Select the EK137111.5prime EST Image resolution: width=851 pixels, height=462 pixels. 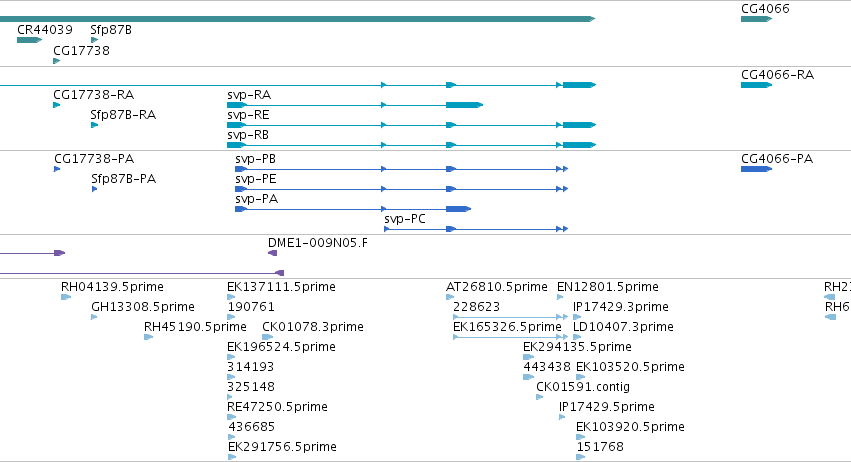[x=231, y=297]
